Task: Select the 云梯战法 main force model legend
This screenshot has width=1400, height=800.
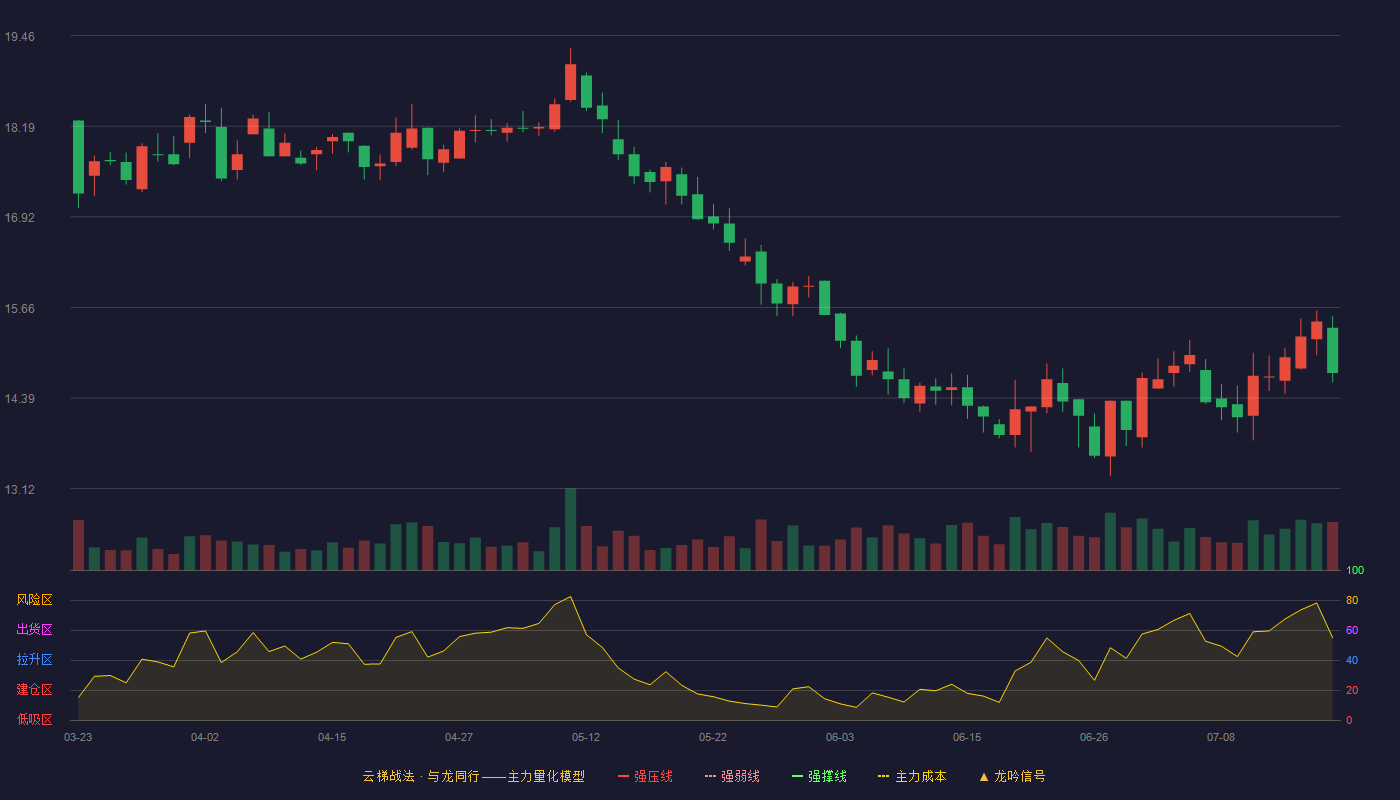Action: click(473, 776)
